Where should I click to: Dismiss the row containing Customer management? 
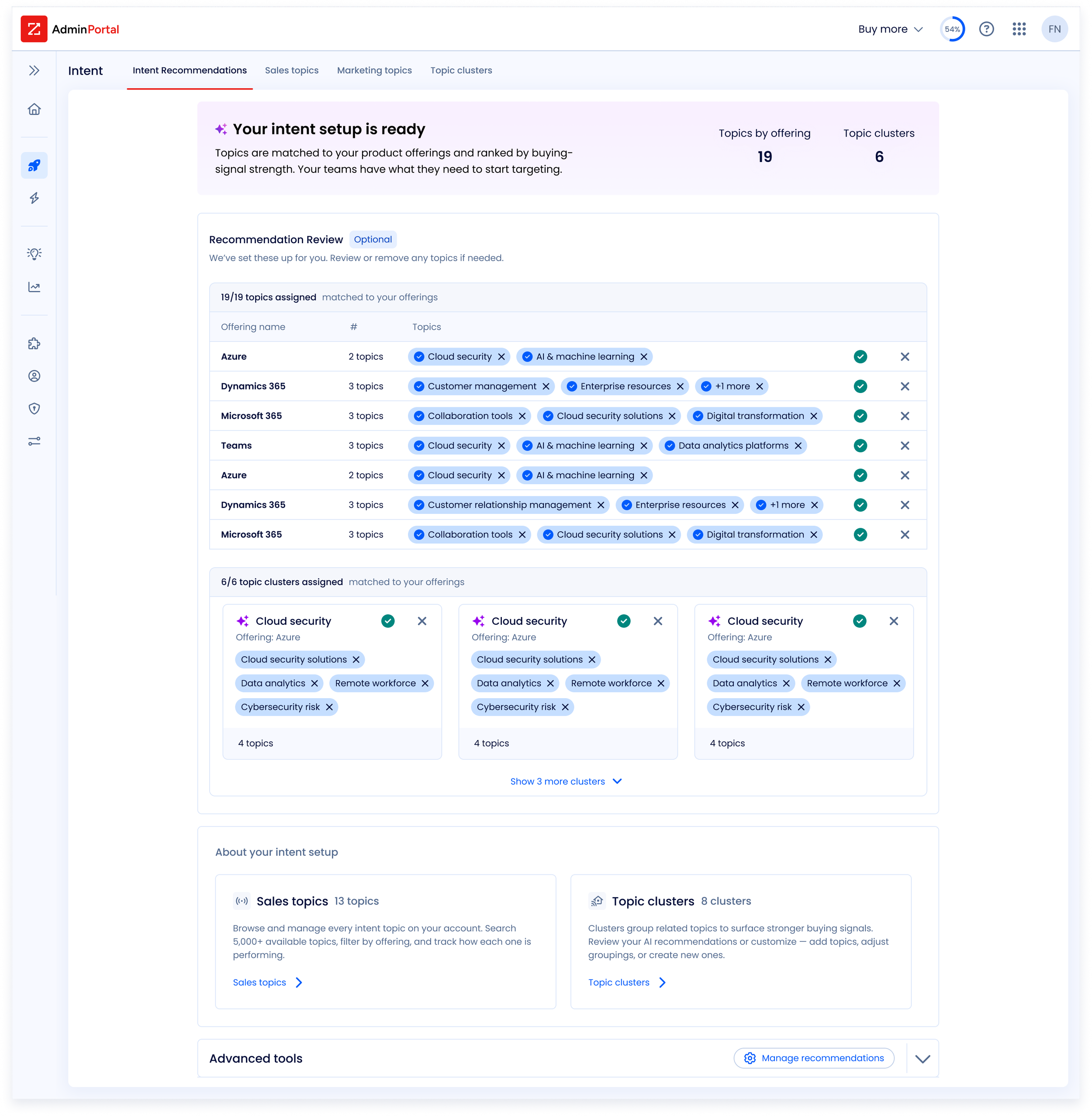click(905, 386)
